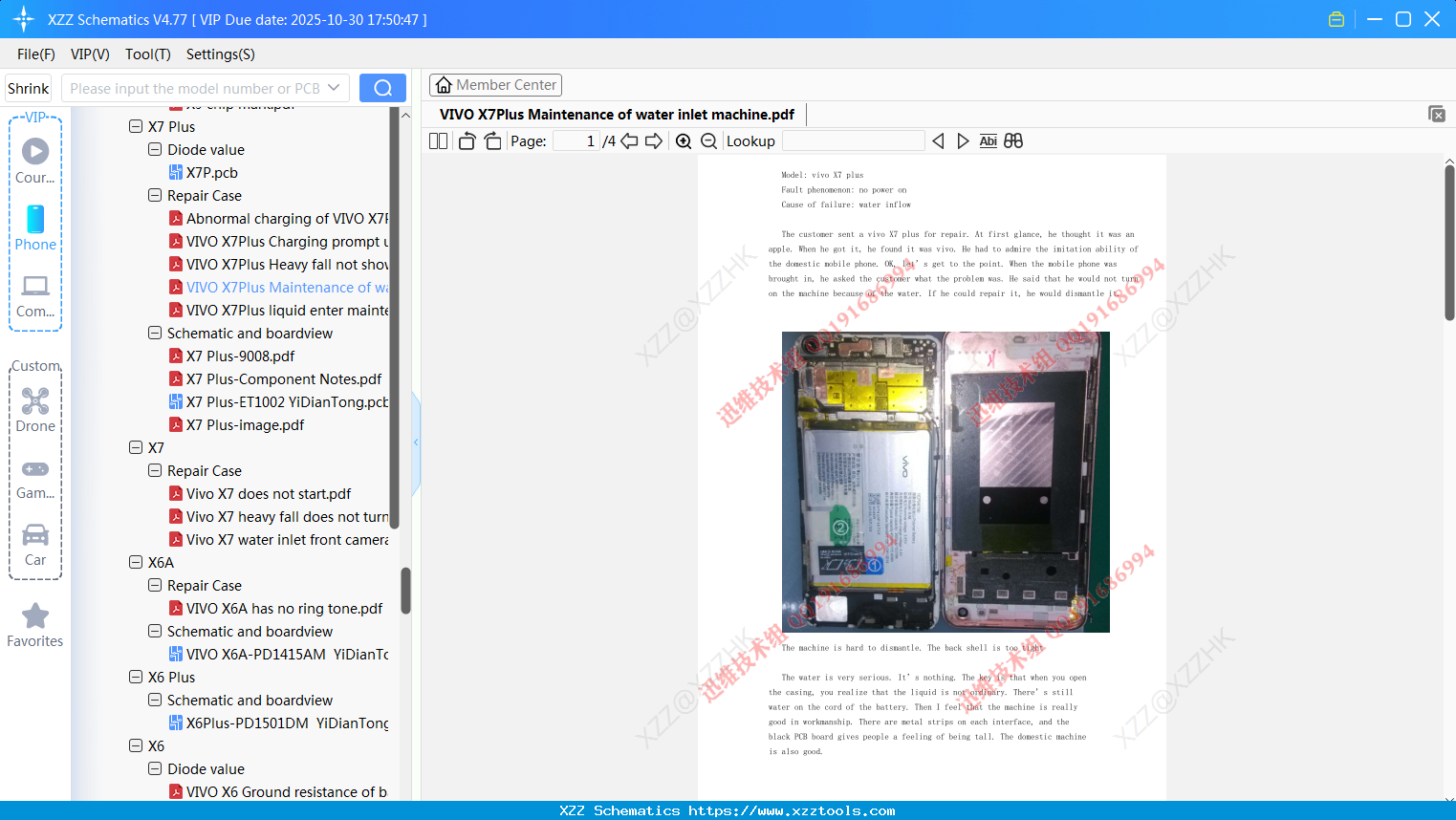Image resolution: width=1456 pixels, height=820 pixels.
Task: Click the blue search magnifier button
Action: (382, 87)
